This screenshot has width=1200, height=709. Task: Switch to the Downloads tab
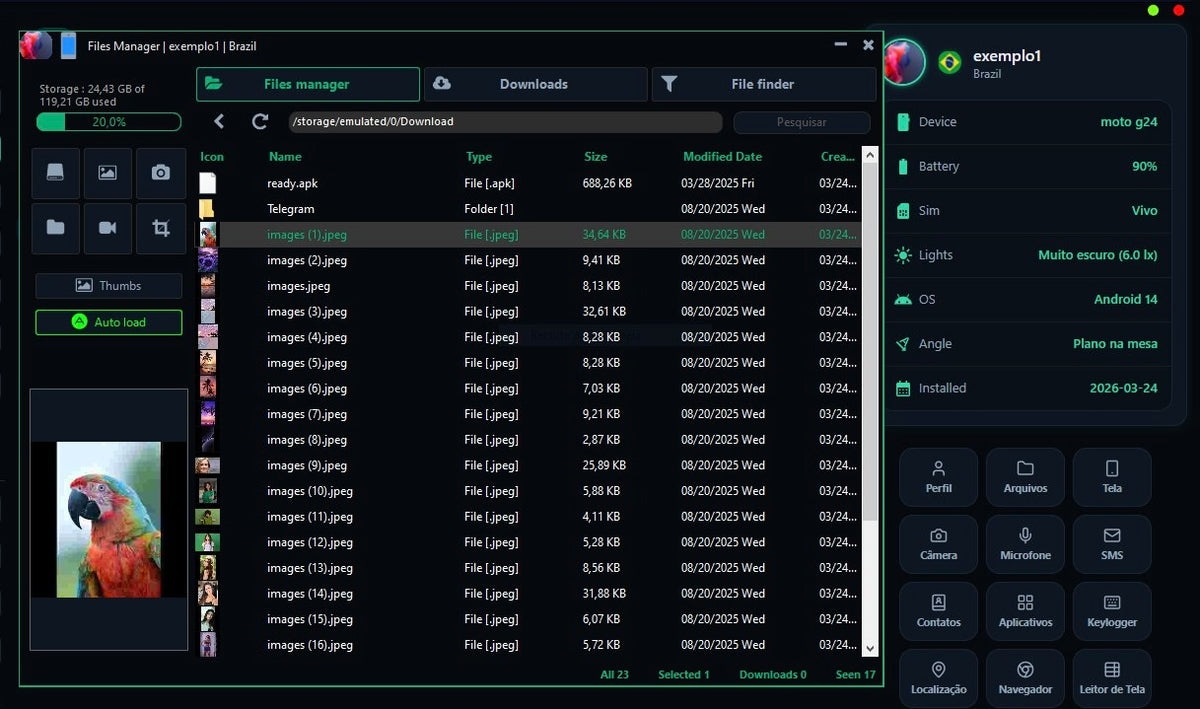(x=535, y=85)
